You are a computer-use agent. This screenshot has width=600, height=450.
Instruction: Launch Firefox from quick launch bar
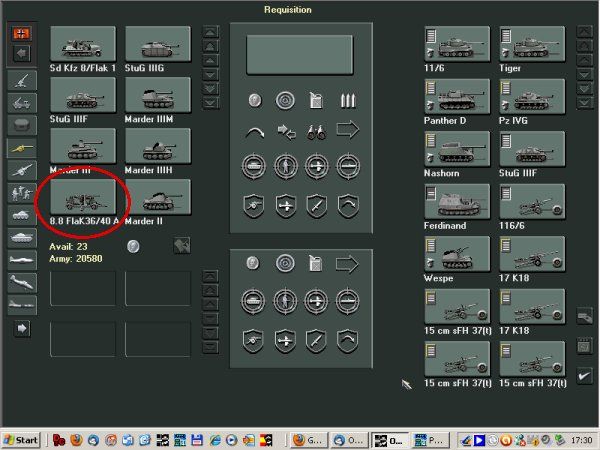[x=76, y=440]
